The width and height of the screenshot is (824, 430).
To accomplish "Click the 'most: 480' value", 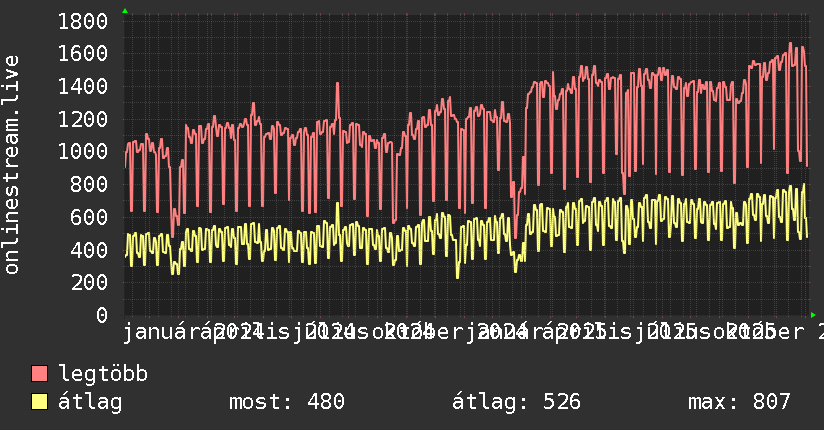I will tap(287, 402).
